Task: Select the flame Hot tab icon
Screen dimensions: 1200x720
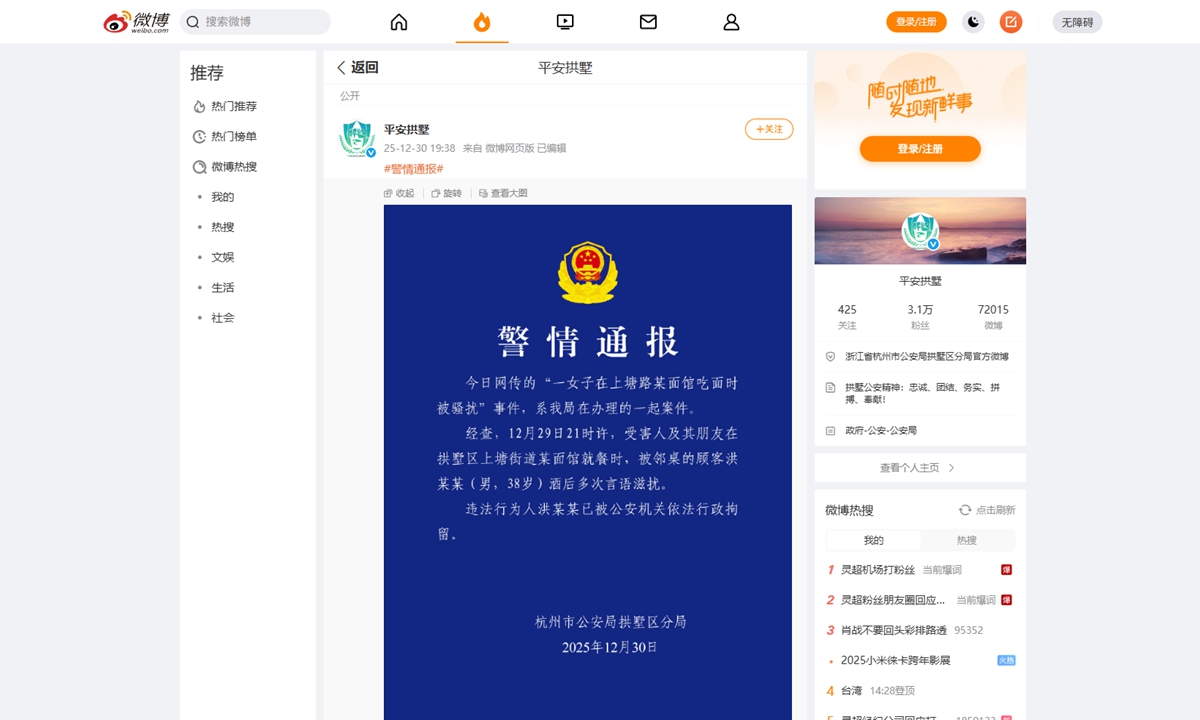Action: pyautogui.click(x=482, y=21)
